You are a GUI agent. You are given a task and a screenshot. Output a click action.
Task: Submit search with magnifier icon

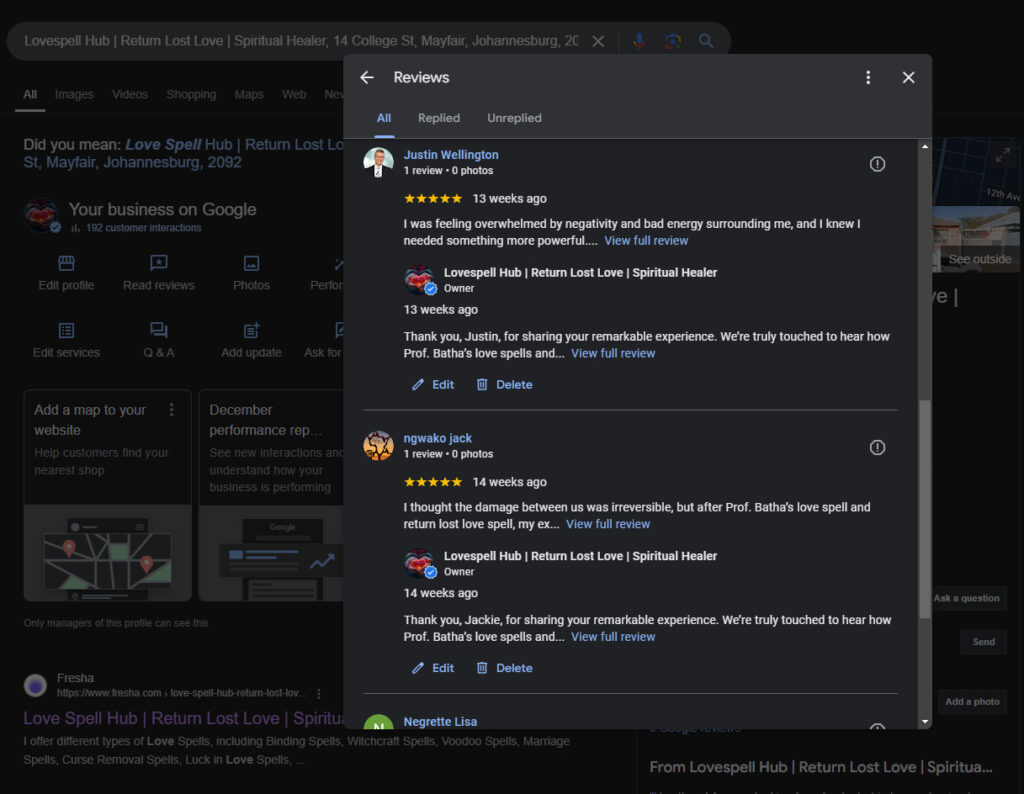706,41
